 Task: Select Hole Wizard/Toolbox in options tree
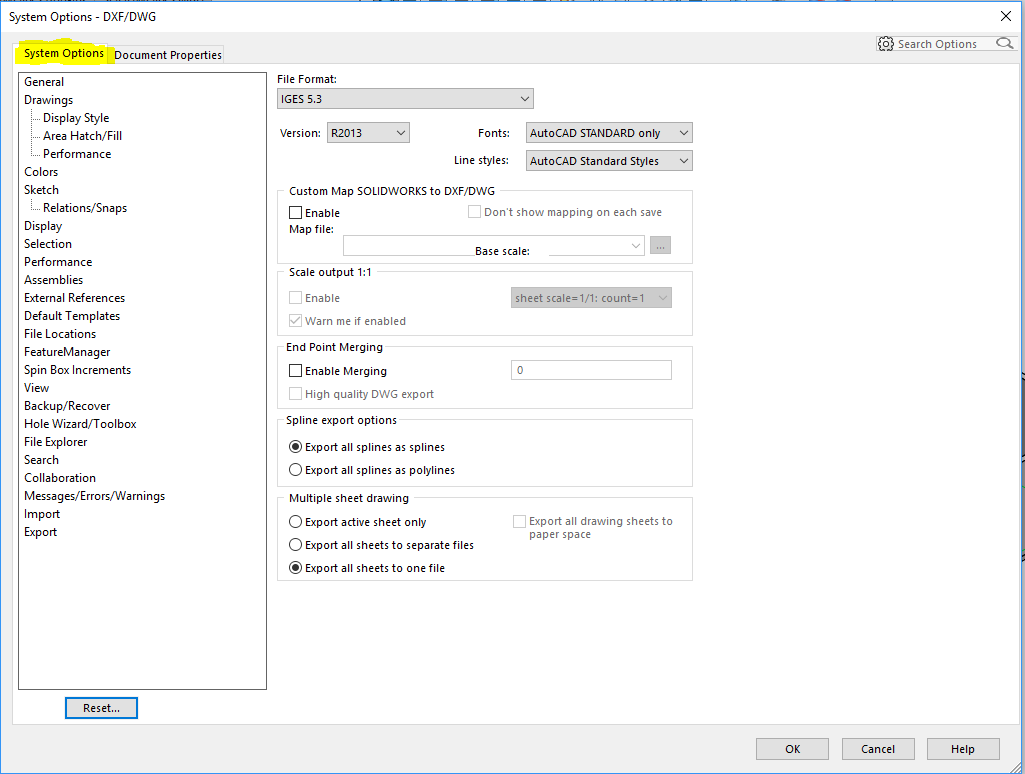(x=80, y=424)
